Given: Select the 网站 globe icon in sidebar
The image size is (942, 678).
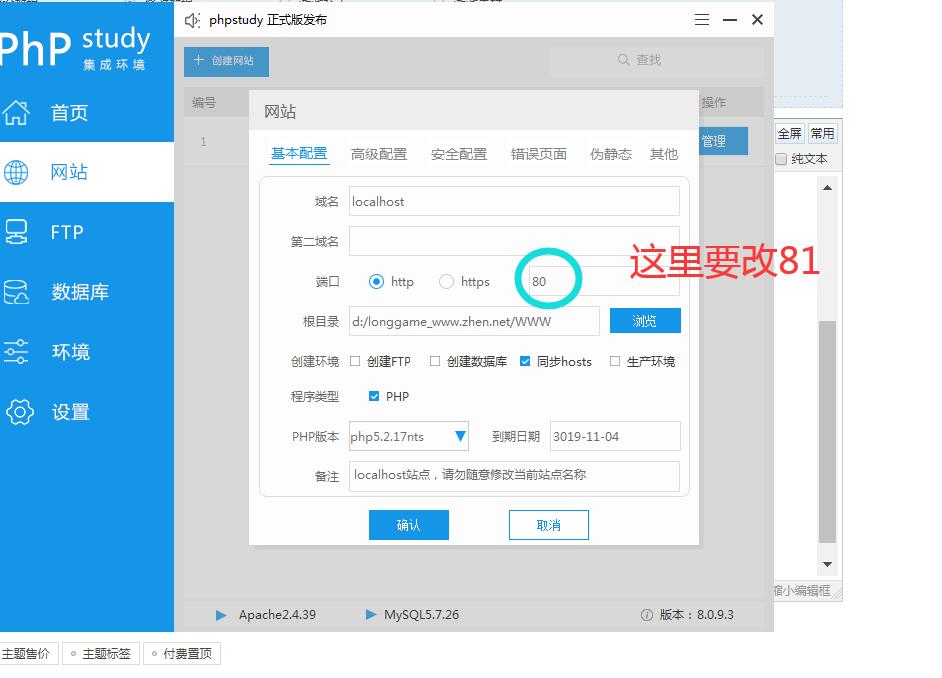Looking at the screenshot, I should coord(16,172).
